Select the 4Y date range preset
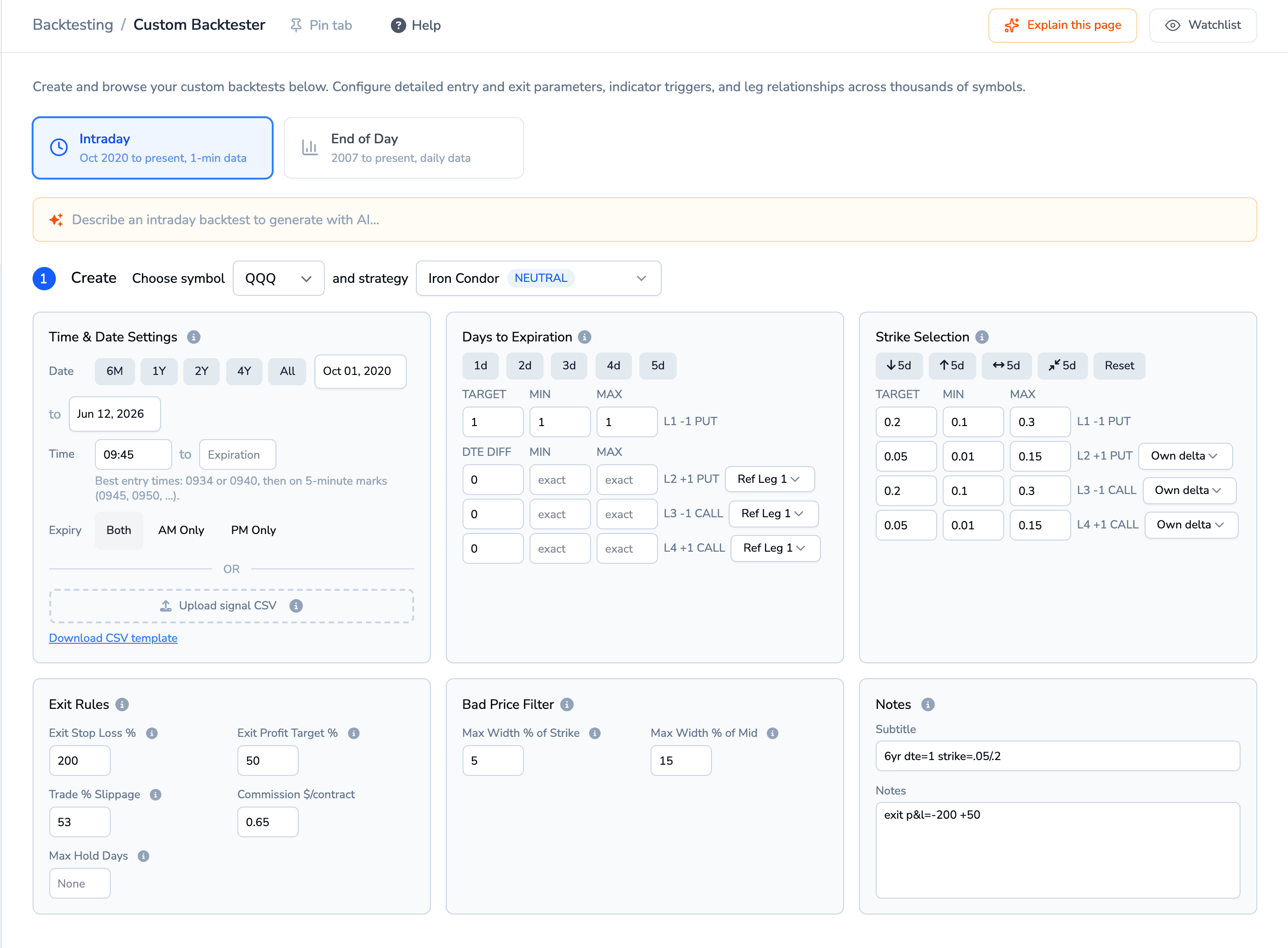The width and height of the screenshot is (1288, 948). point(244,372)
